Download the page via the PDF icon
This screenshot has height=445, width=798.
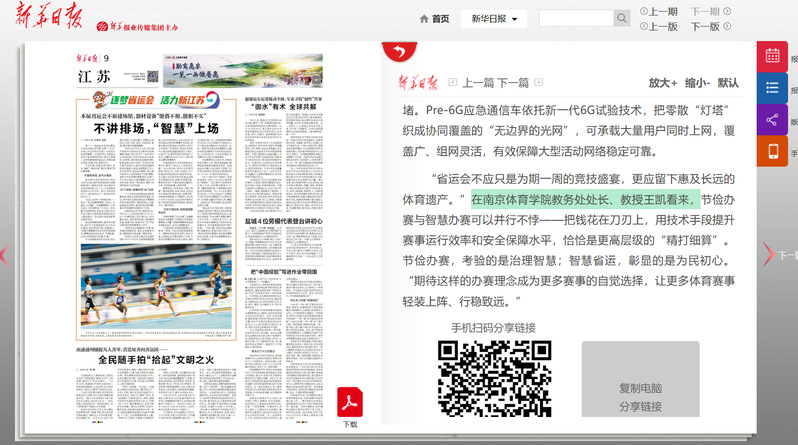point(350,402)
